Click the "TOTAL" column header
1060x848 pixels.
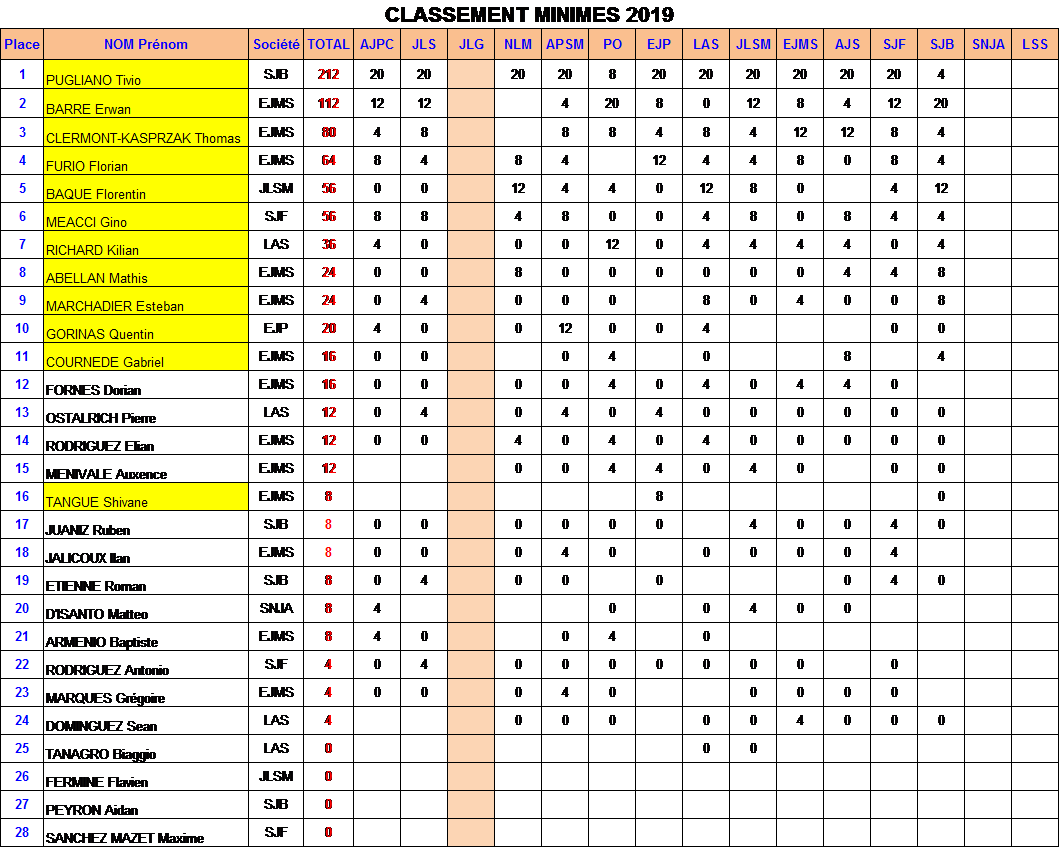(328, 44)
